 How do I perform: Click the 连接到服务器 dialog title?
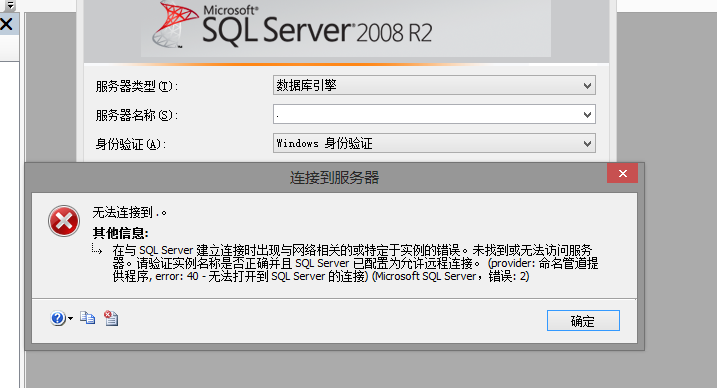(334, 178)
